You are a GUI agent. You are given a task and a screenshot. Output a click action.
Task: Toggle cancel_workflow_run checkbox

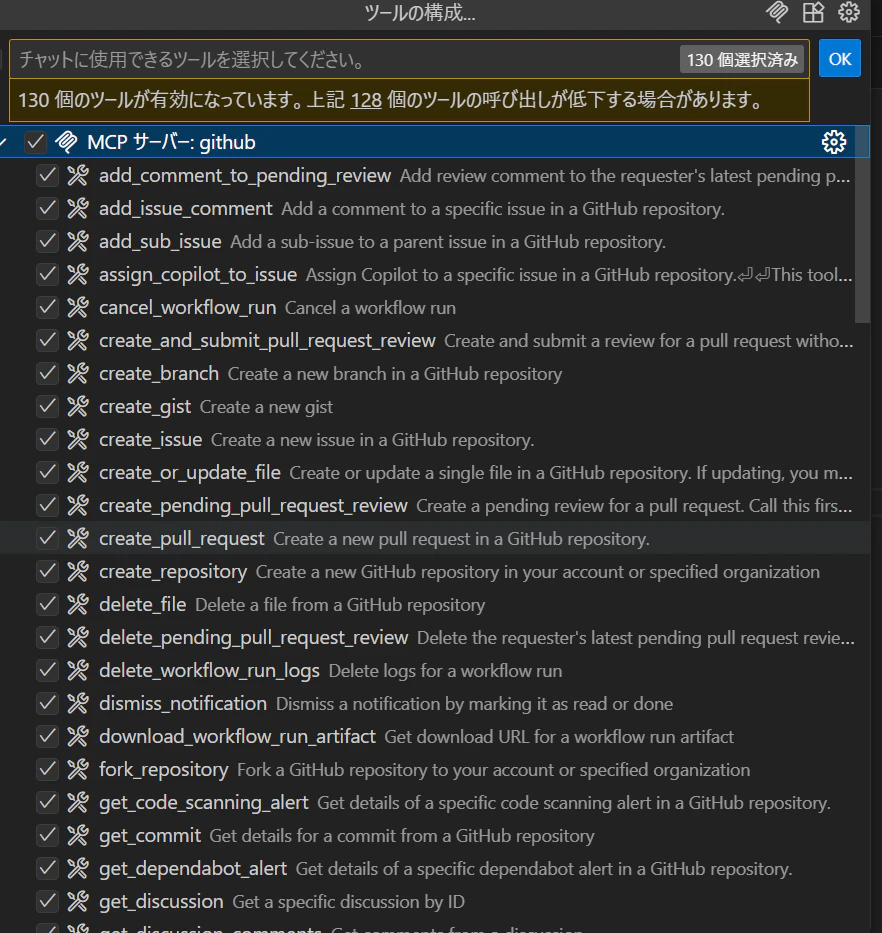click(x=47, y=308)
